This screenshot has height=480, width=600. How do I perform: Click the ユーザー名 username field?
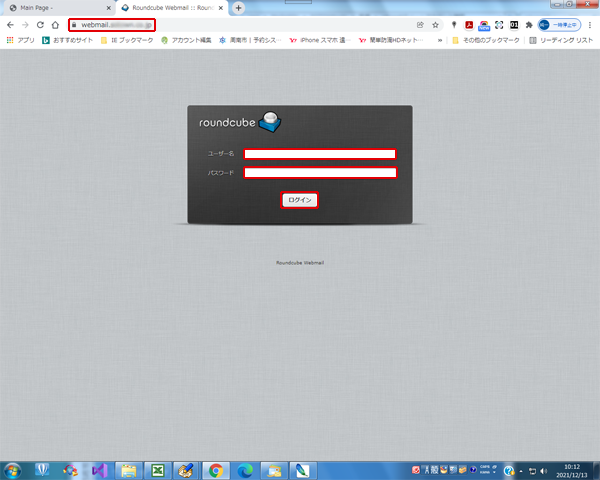click(x=320, y=154)
